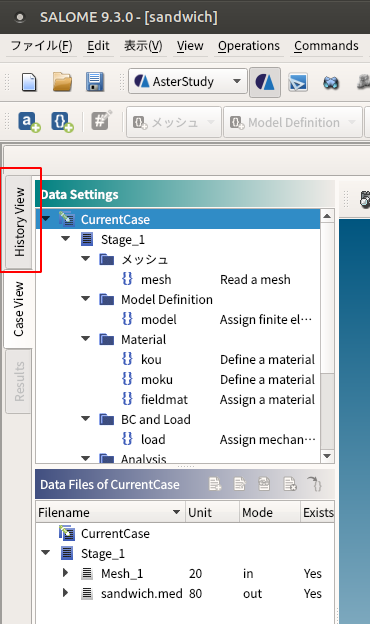Expand the Mesh_1 file entry
370x624 pixels.
click(x=66, y=573)
